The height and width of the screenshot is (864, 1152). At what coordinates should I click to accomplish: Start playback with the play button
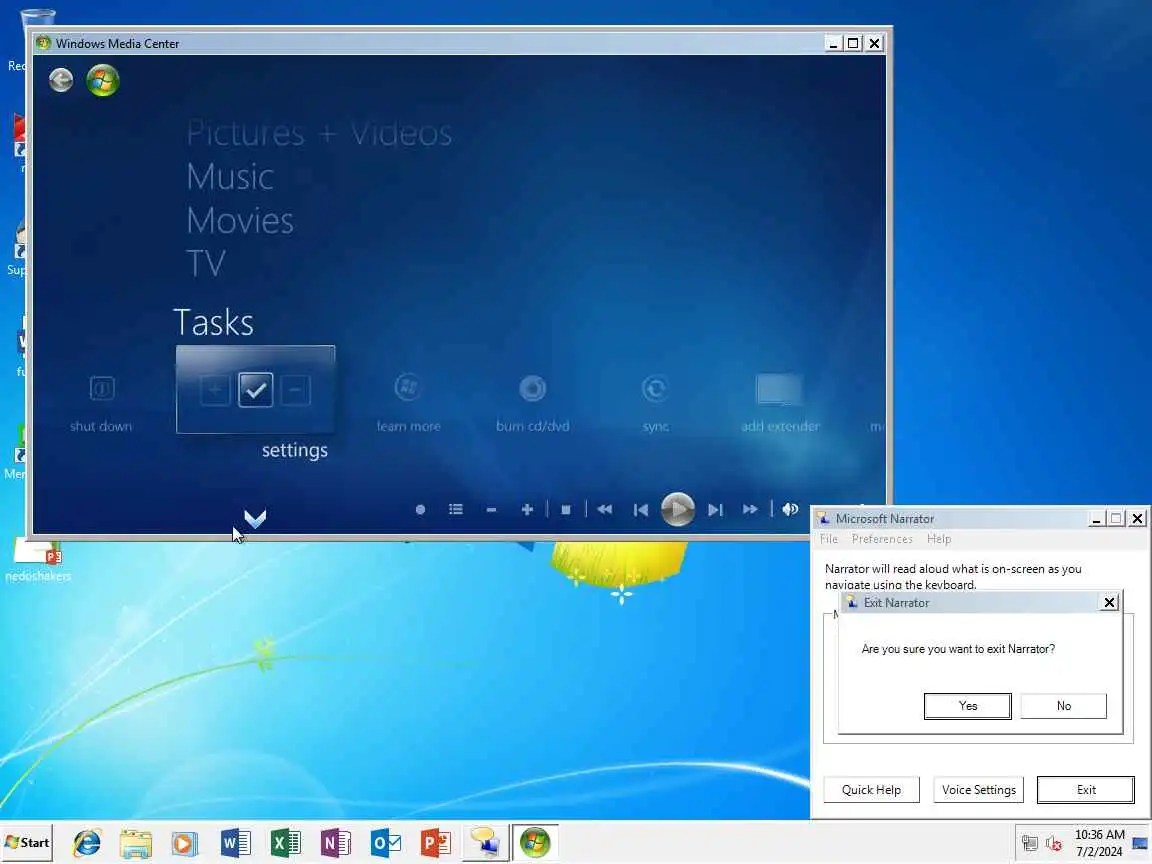click(x=677, y=509)
